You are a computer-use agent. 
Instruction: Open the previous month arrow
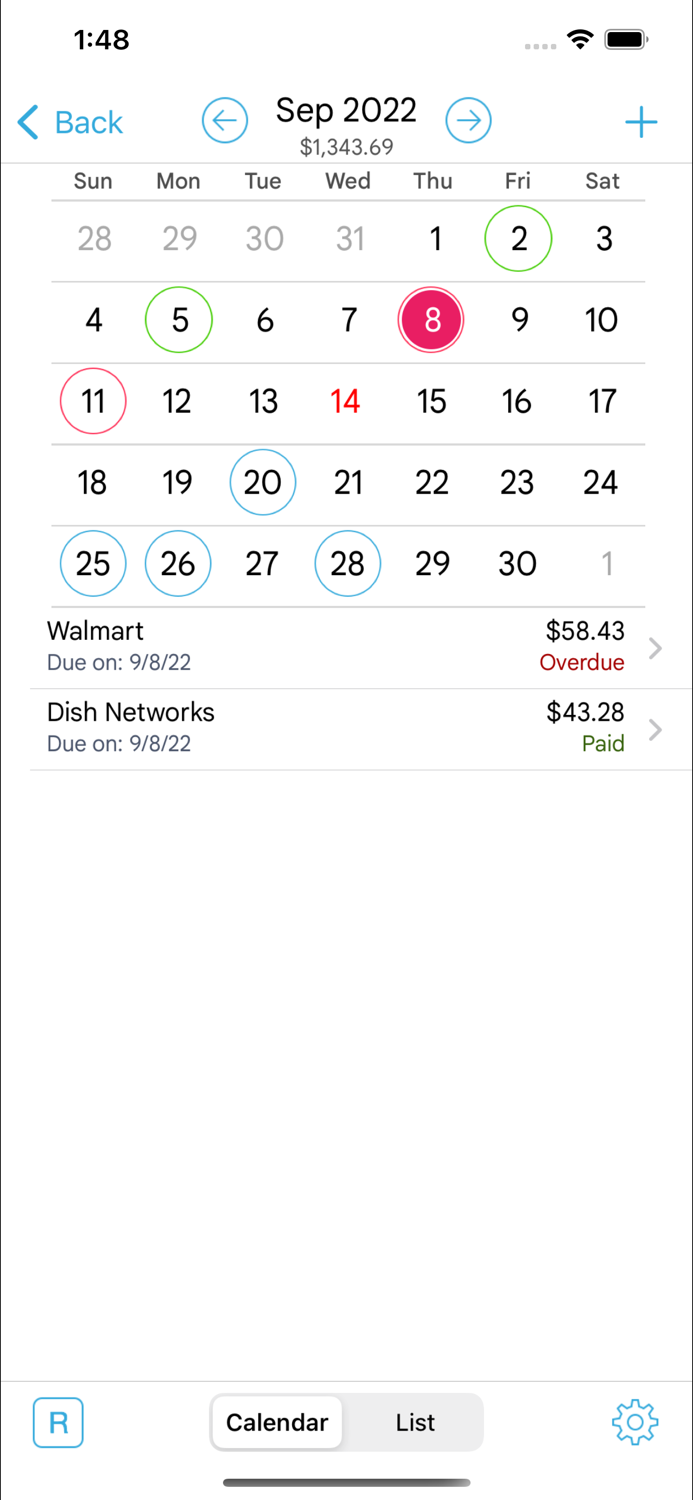224,120
